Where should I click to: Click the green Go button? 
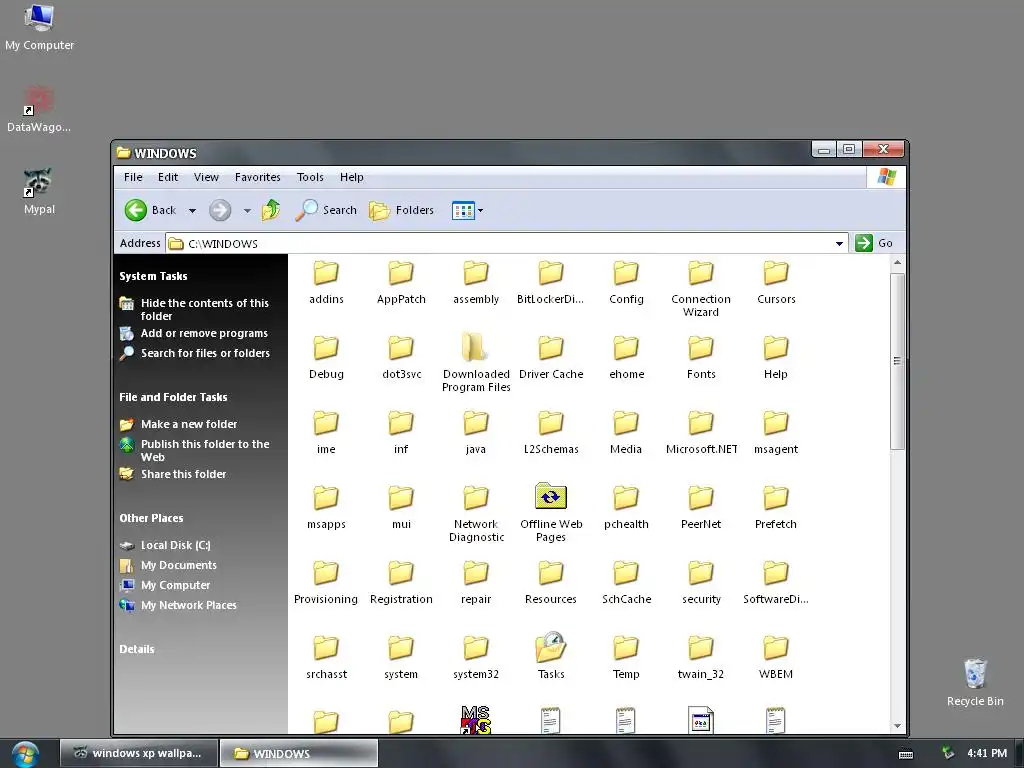point(874,243)
